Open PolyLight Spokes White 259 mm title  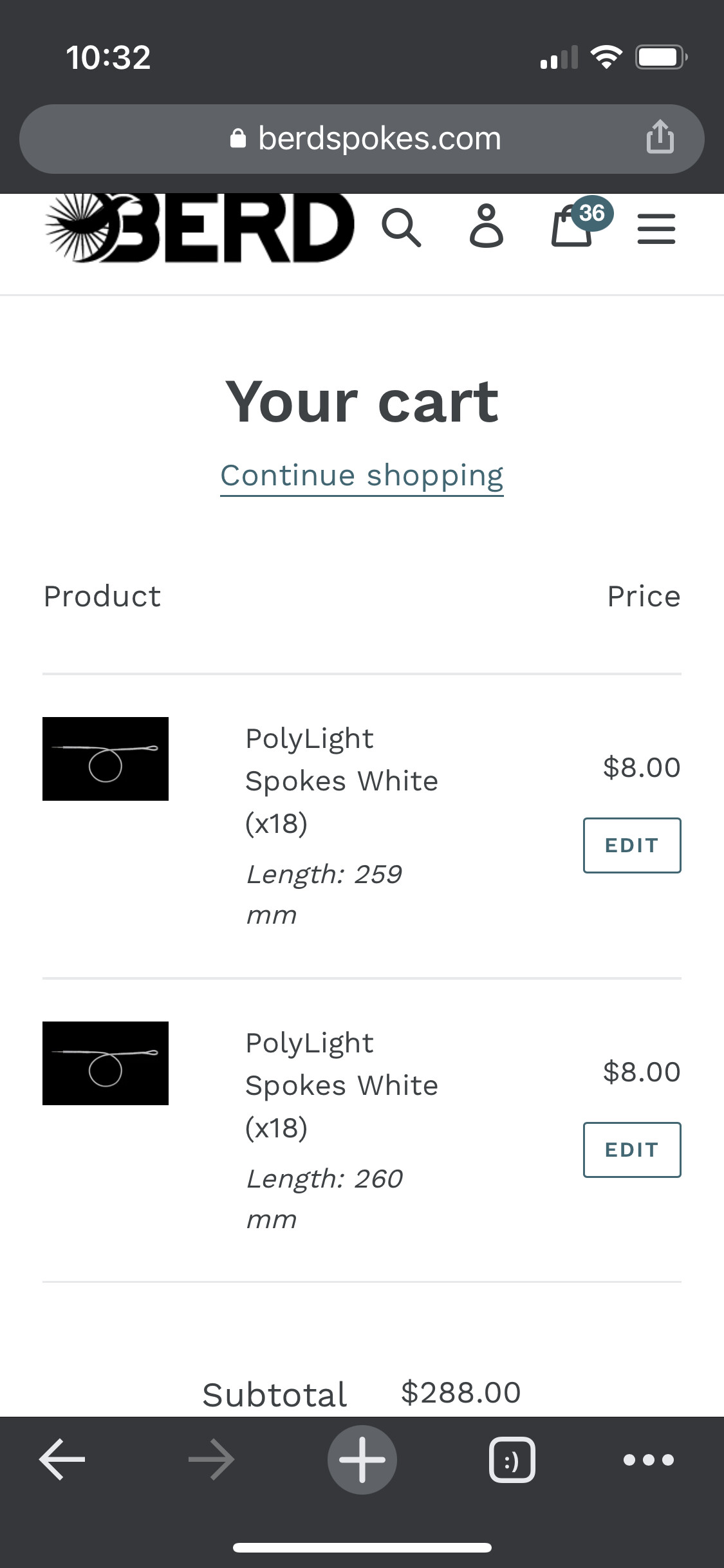[x=341, y=780]
